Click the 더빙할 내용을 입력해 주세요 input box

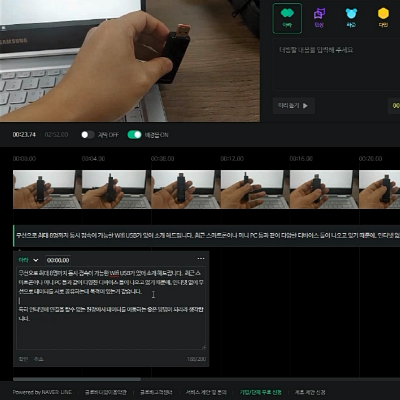pyautogui.click(x=337, y=64)
